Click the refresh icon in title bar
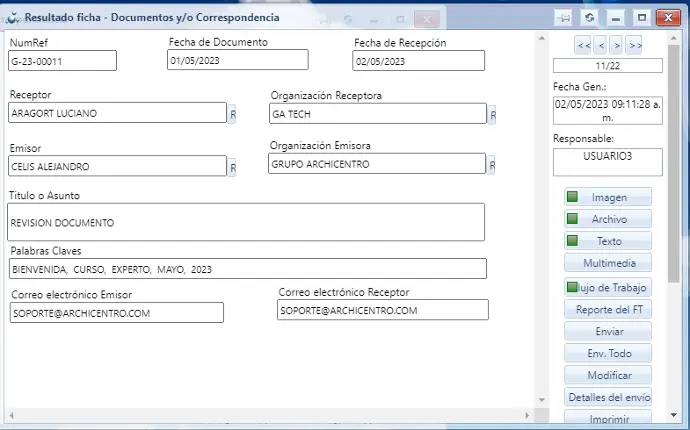The width and height of the screenshot is (690, 430). click(x=589, y=18)
